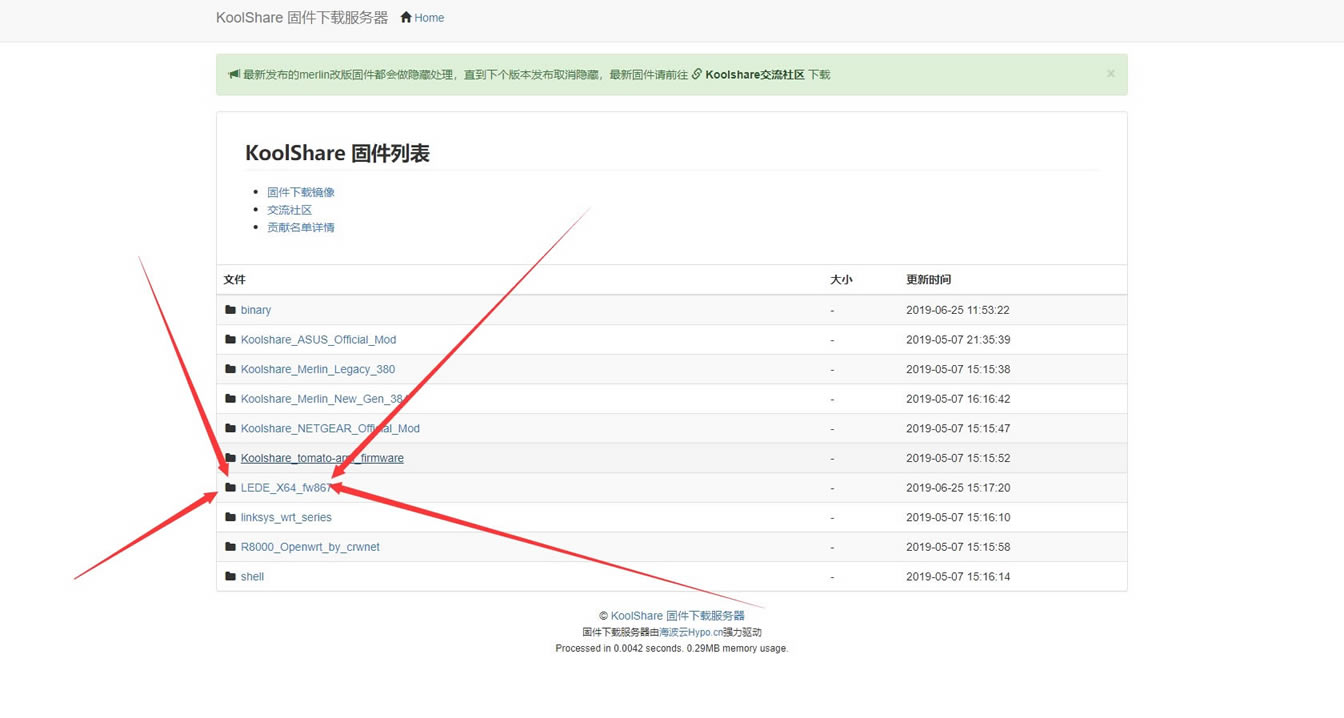The width and height of the screenshot is (1344, 718).
Task: Click the 文件 column header
Action: click(234, 280)
